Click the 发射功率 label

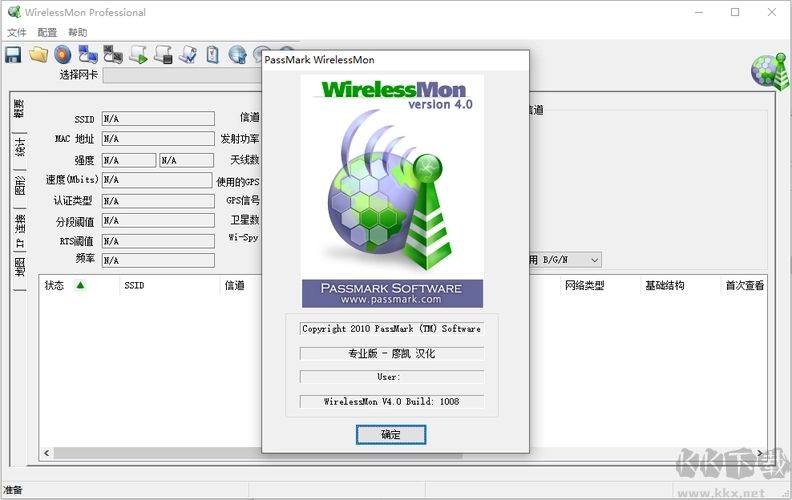pyautogui.click(x=240, y=139)
